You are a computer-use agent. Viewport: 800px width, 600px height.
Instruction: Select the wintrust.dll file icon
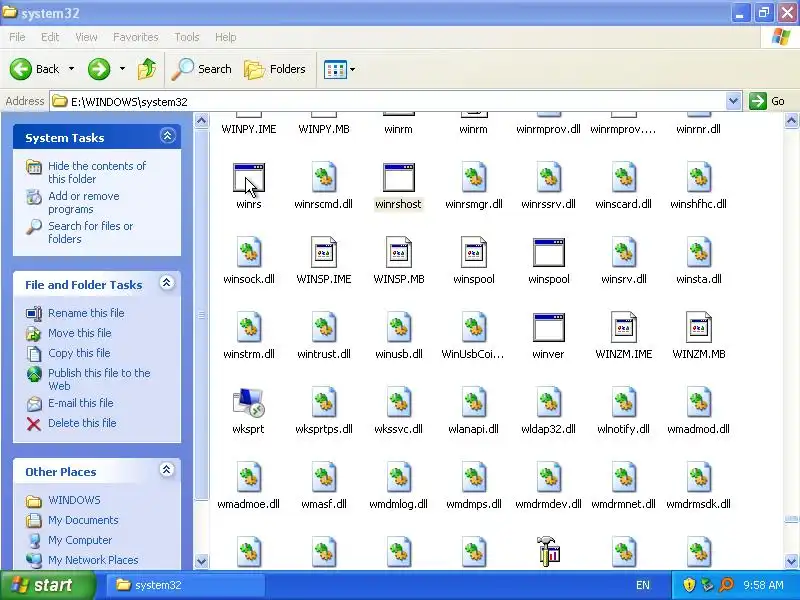[324, 327]
